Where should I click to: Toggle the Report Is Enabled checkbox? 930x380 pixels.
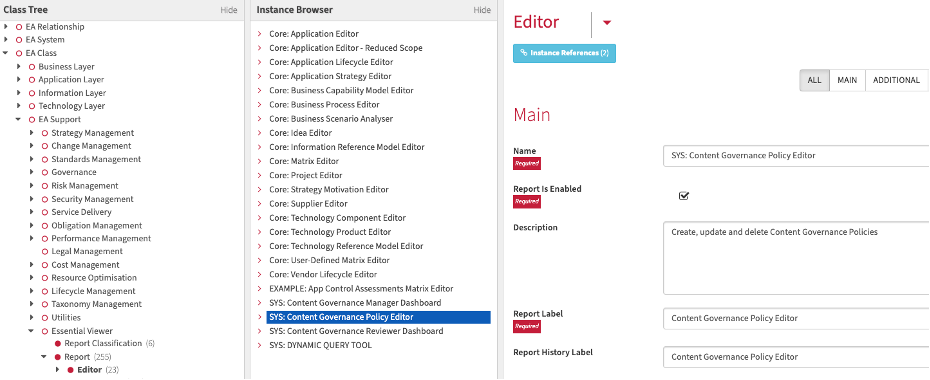684,196
